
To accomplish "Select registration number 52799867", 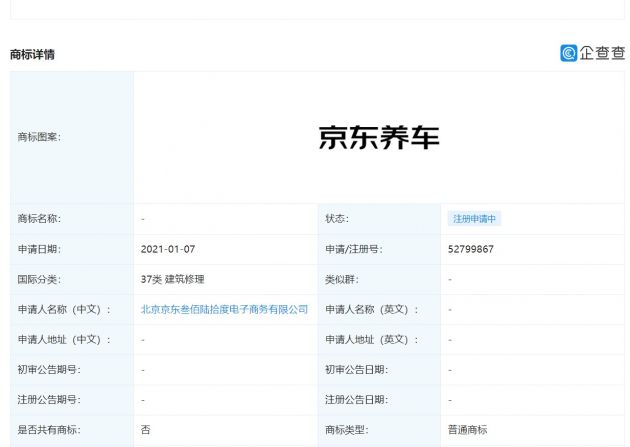I will click(470, 249).
